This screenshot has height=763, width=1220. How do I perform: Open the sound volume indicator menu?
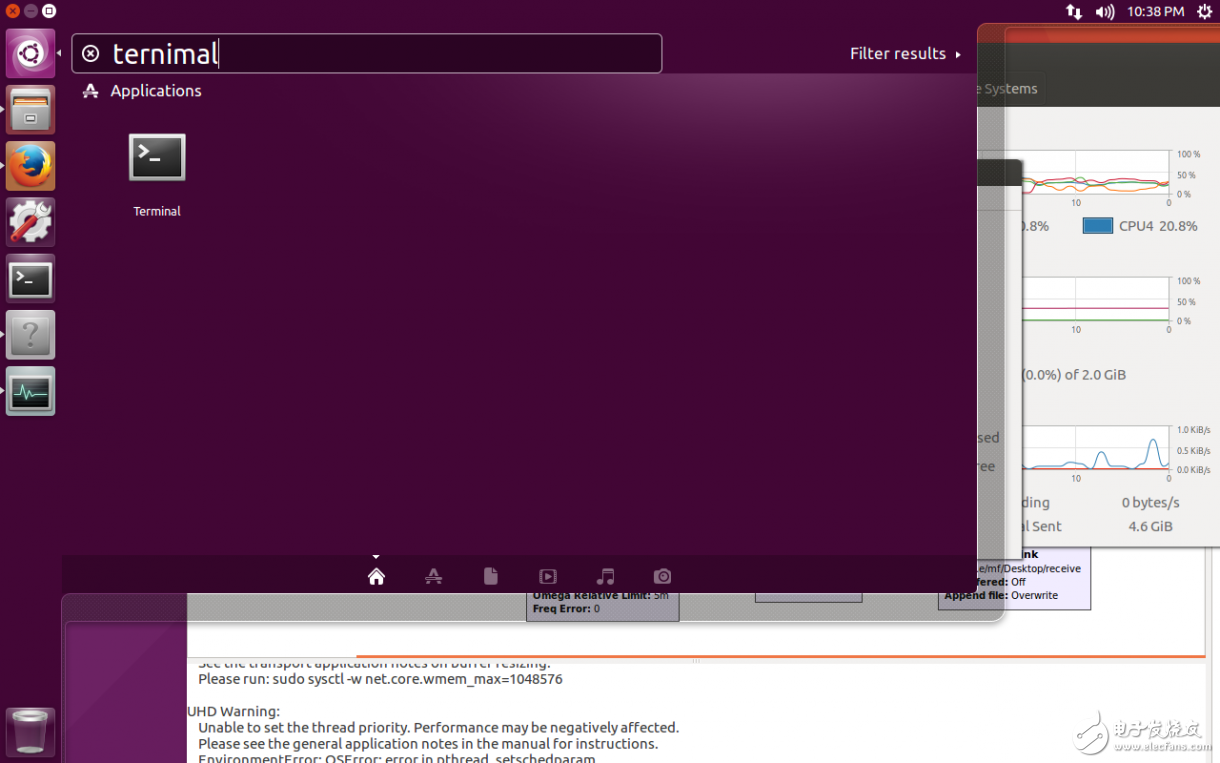pyautogui.click(x=1105, y=12)
